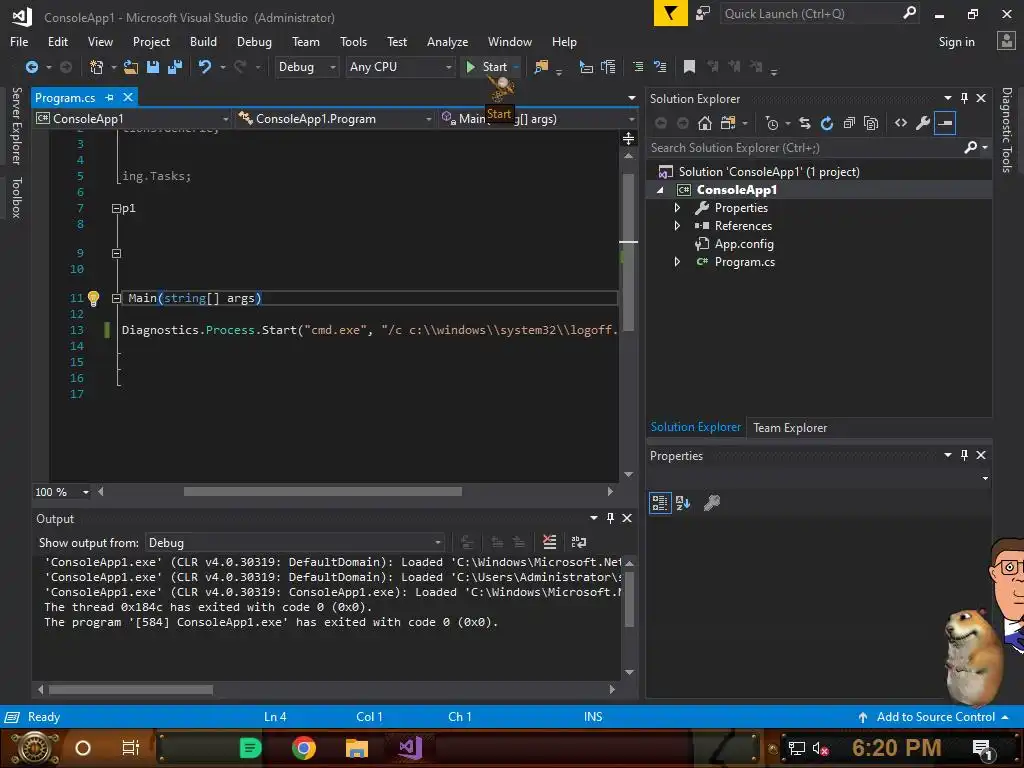Open the Debug solution configuration dropdown
Screen dimensions: 1024x768
pyautogui.click(x=306, y=67)
